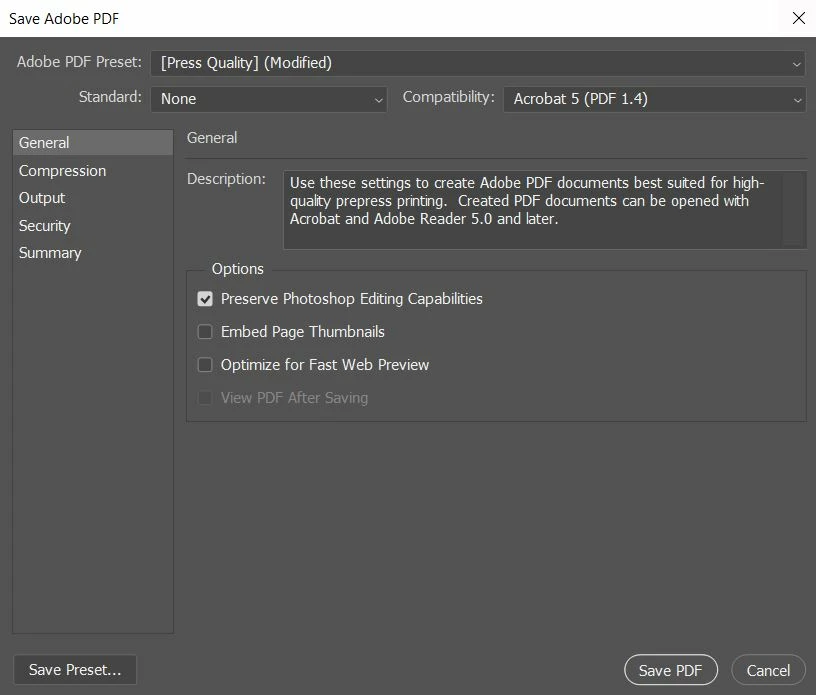Switch to the Output section
This screenshot has width=816, height=695.
pyautogui.click(x=93, y=198)
